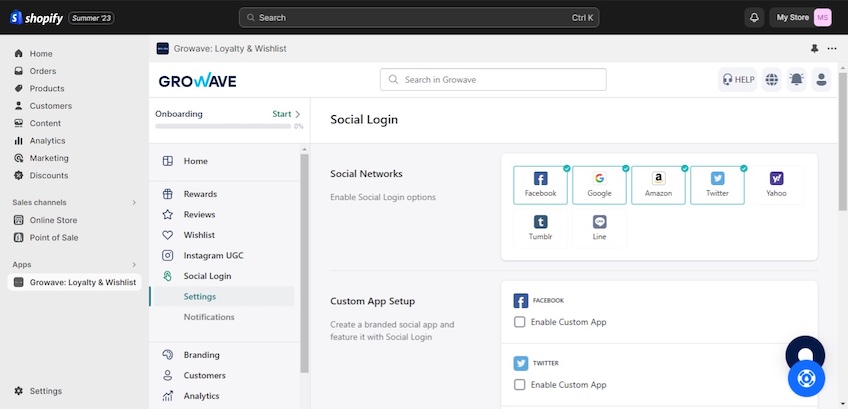Click the Summer '23 badge
Image resolution: width=848 pixels, height=409 pixels.
[91, 18]
